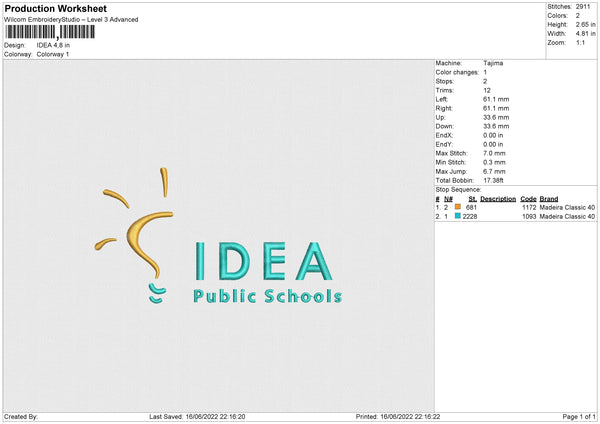Click the design name 'IDEA 4.8 in'
The width and height of the screenshot is (600, 424).
[53, 45]
